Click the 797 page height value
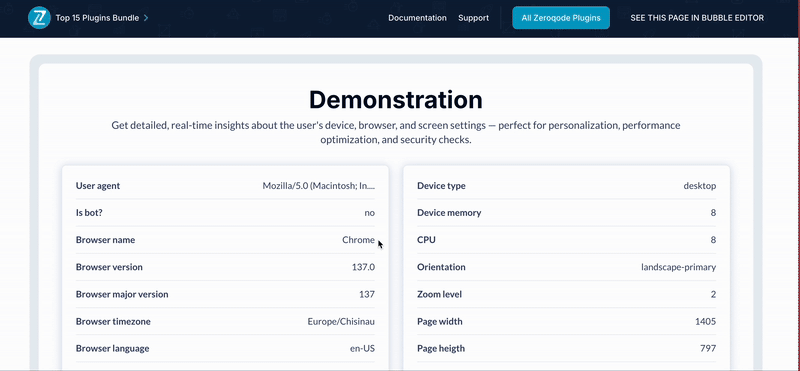 (x=708, y=349)
